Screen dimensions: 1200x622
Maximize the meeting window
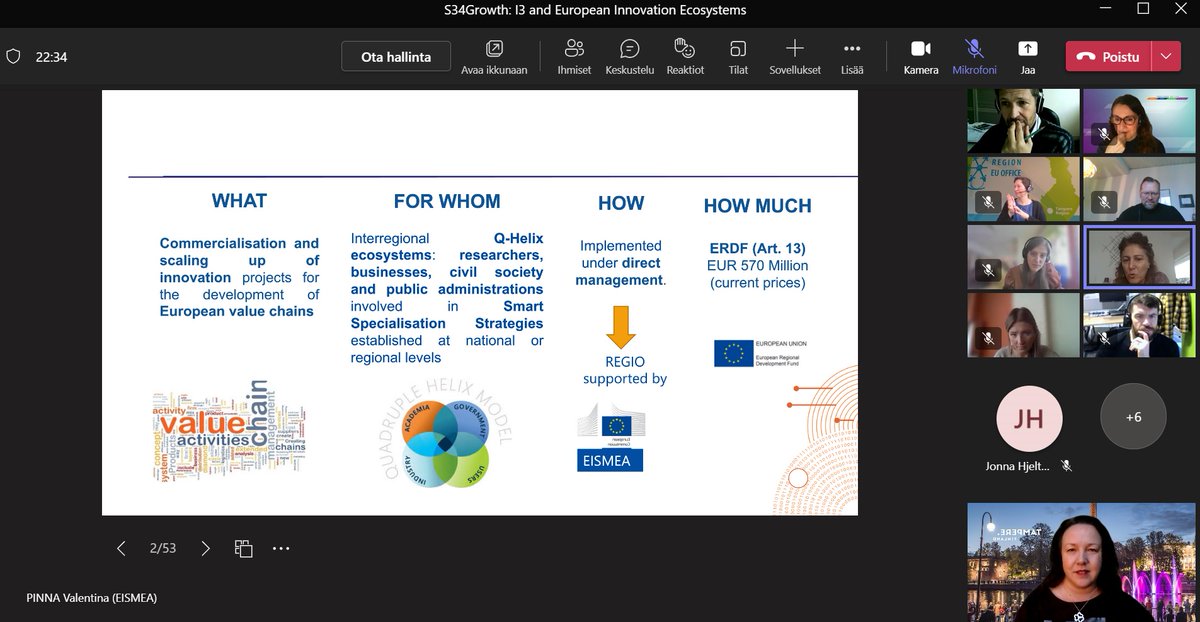[x=1143, y=9]
